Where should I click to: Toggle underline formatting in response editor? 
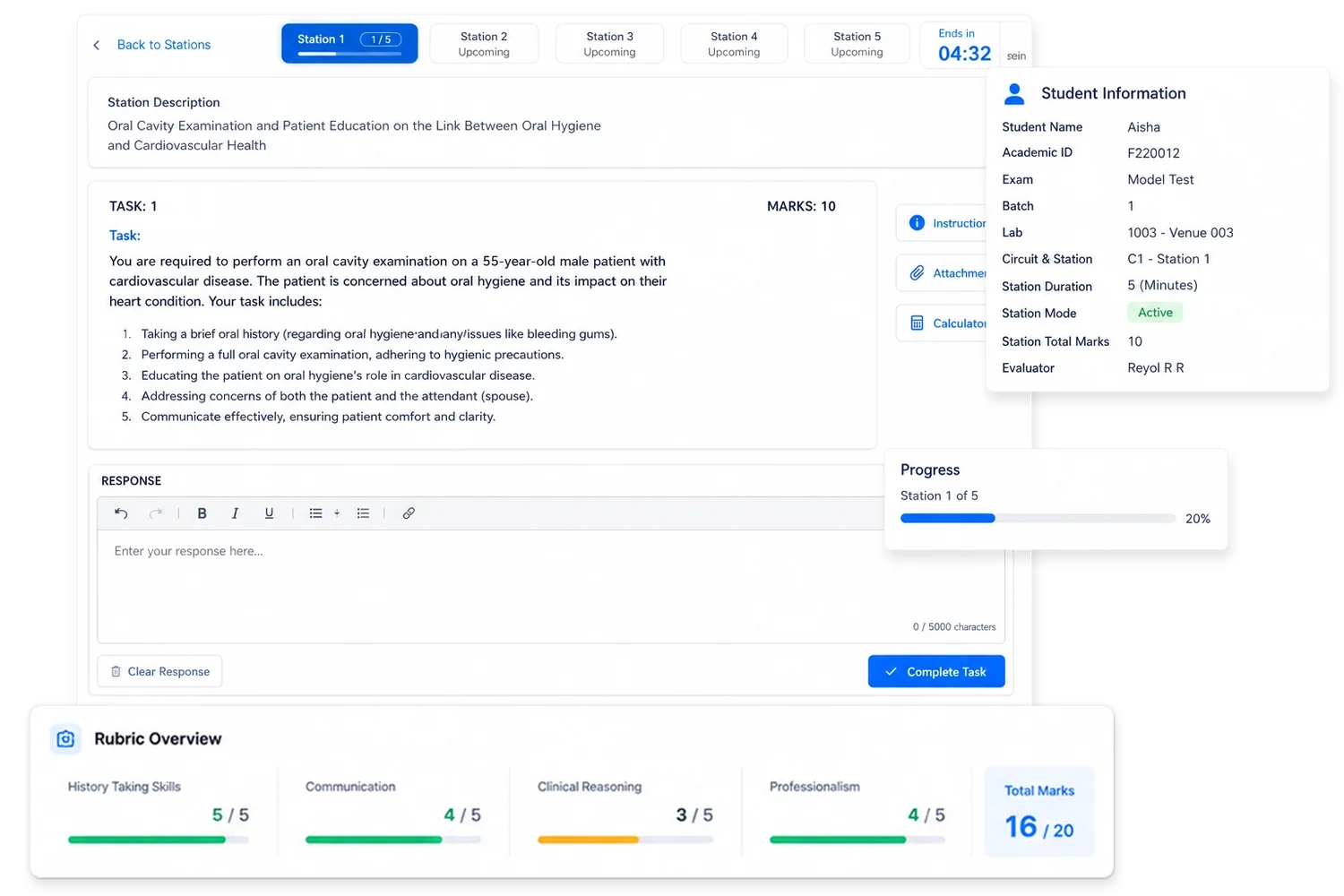269,513
